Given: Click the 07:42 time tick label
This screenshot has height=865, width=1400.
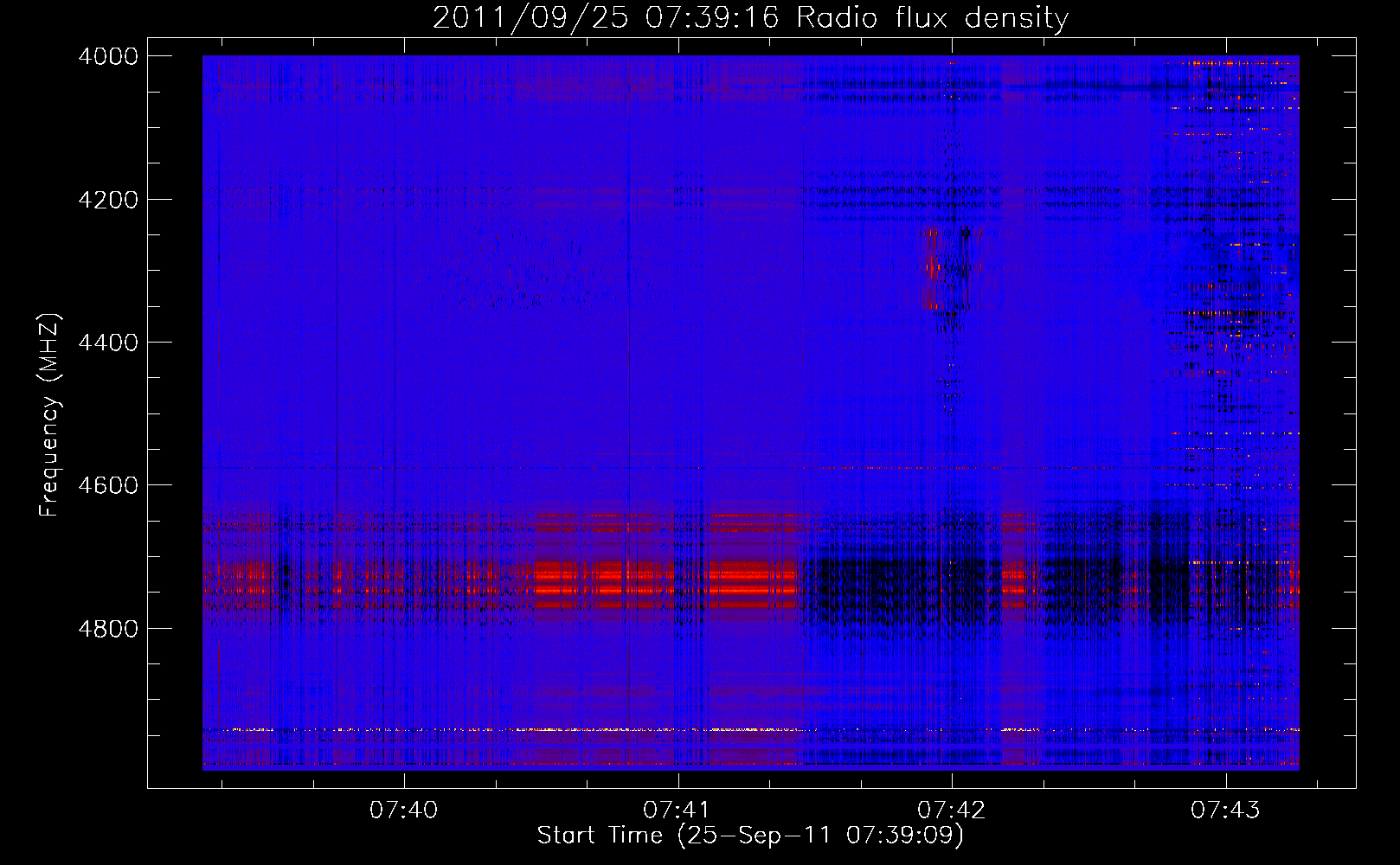Looking at the screenshot, I should click(952, 810).
